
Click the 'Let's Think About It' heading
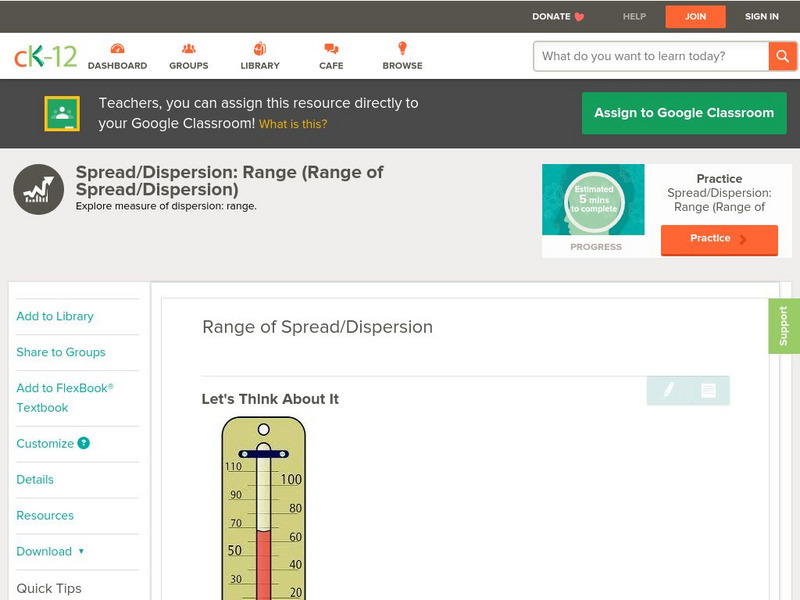(x=270, y=399)
